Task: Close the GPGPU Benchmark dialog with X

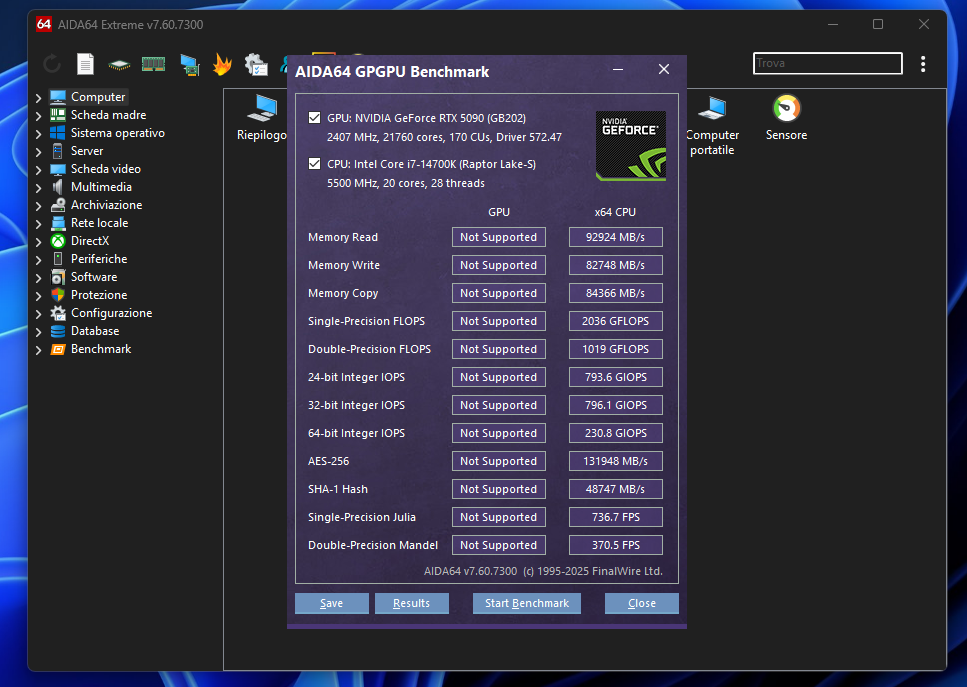Action: 664,69
